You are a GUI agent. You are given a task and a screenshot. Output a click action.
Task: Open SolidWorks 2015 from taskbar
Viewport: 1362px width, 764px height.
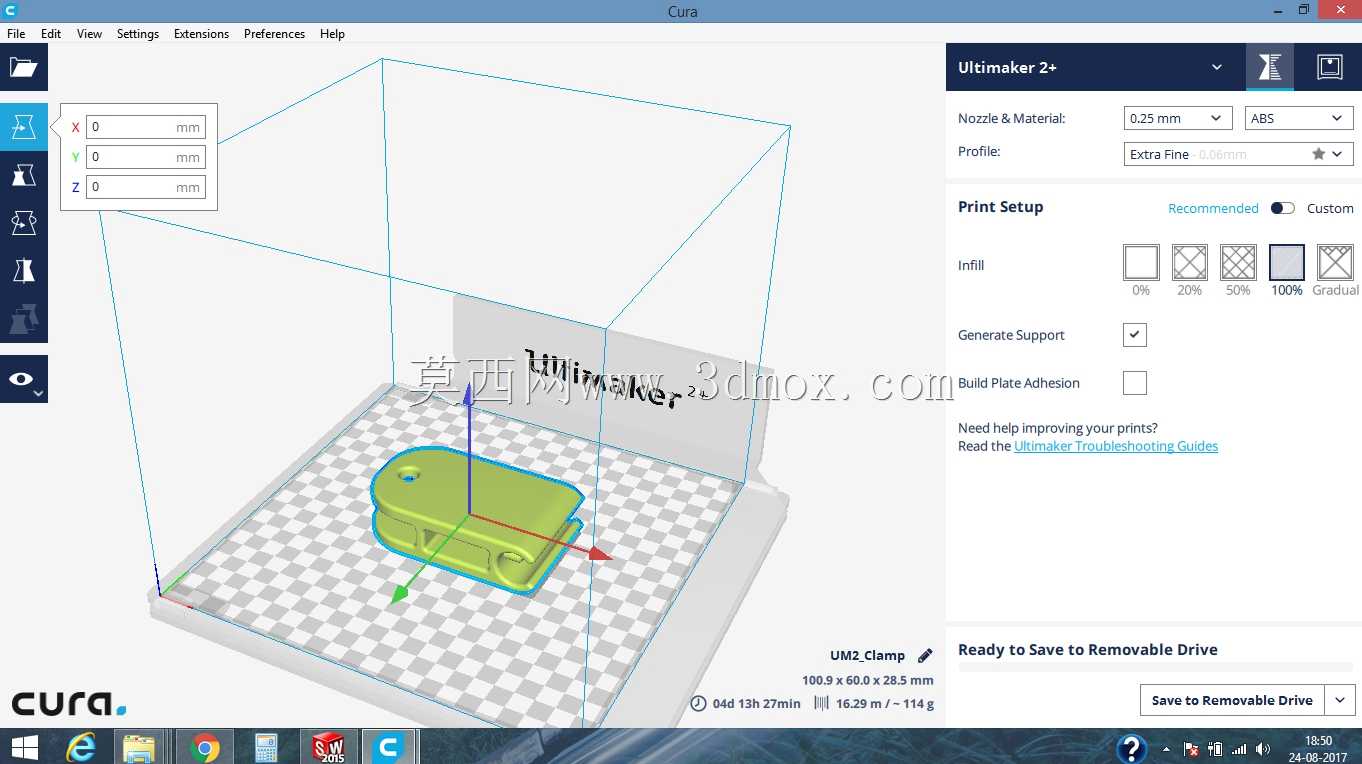click(329, 747)
